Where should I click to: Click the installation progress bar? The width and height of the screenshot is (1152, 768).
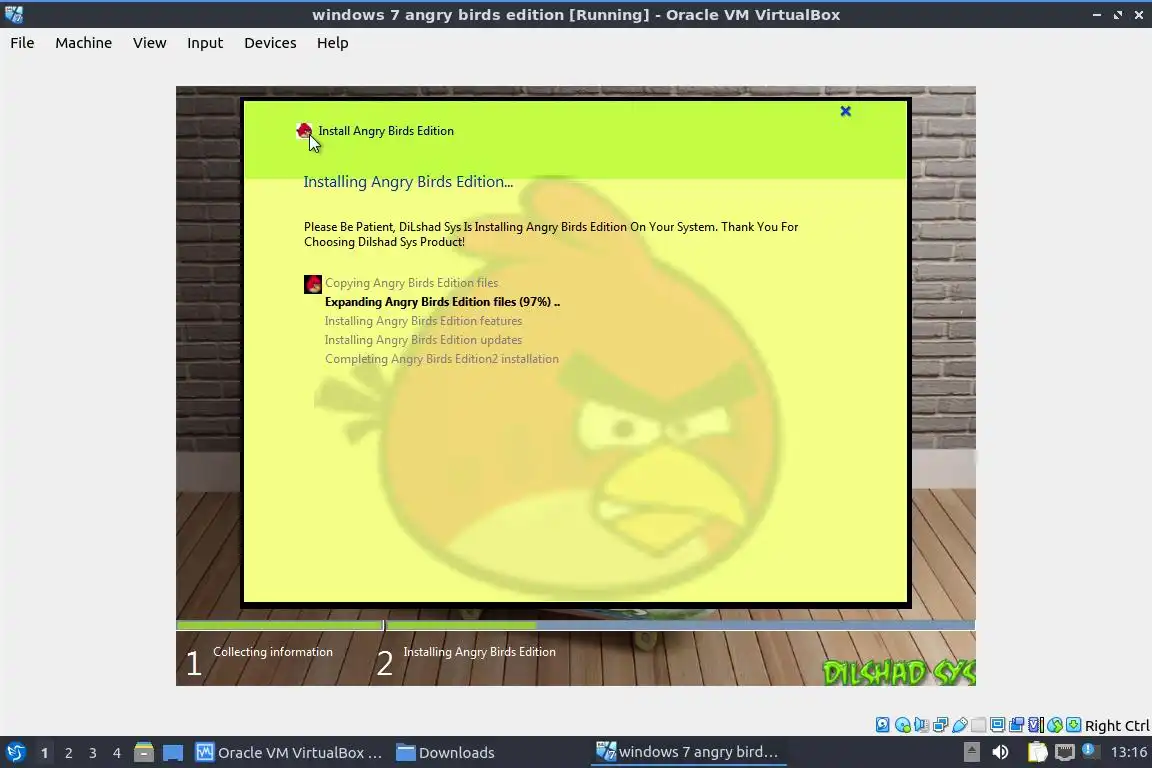tap(575, 625)
